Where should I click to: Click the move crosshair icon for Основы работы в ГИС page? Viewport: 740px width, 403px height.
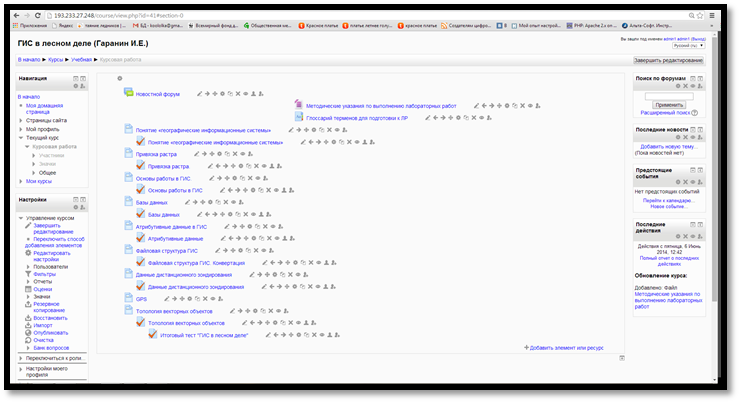click(227, 178)
